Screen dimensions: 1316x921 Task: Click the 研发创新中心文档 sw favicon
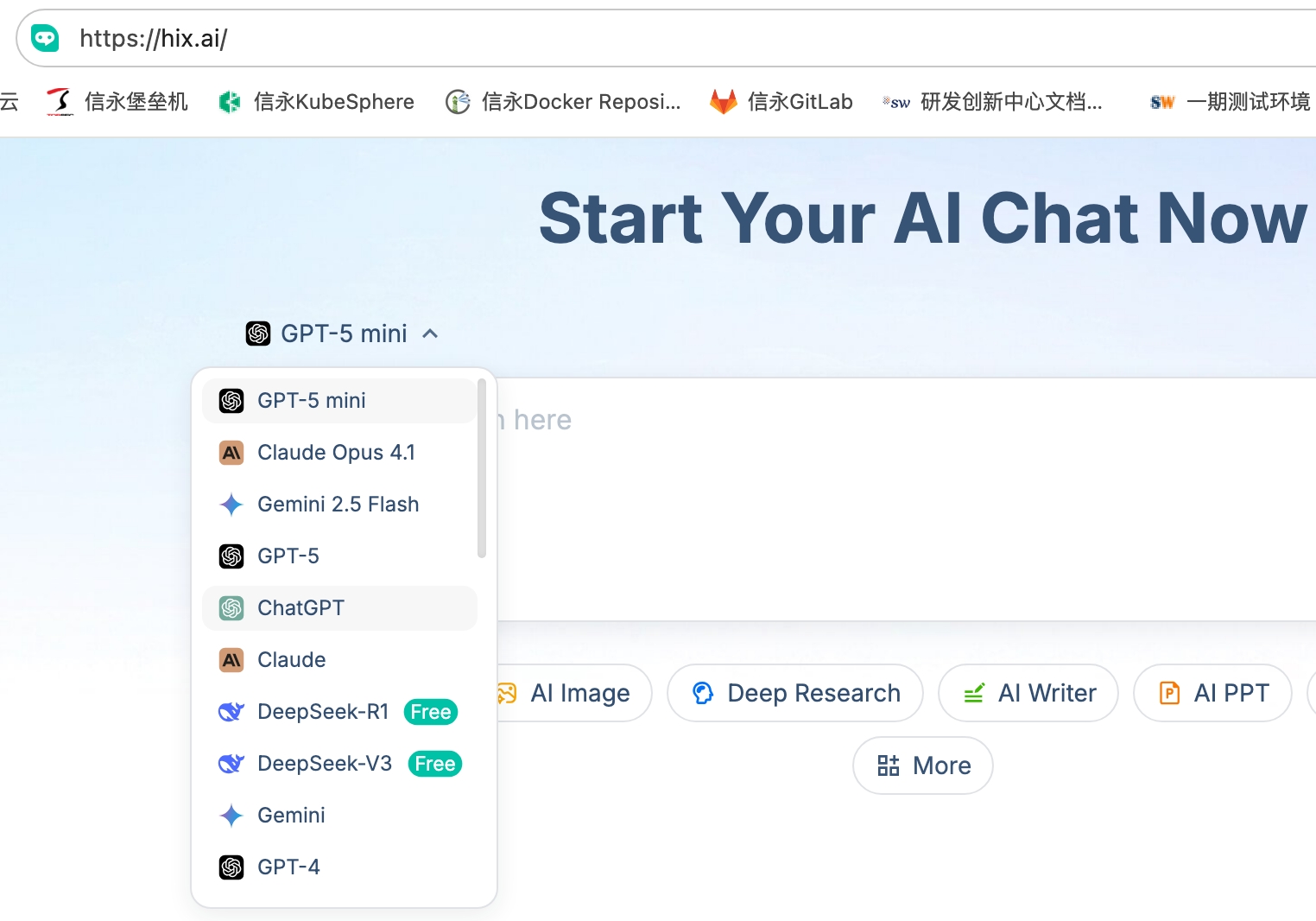point(896,102)
